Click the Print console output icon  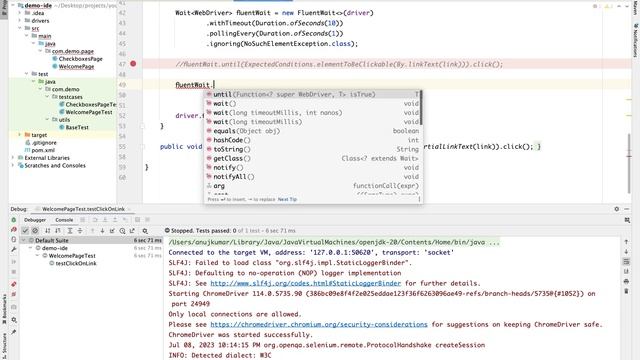[x=626, y=281]
